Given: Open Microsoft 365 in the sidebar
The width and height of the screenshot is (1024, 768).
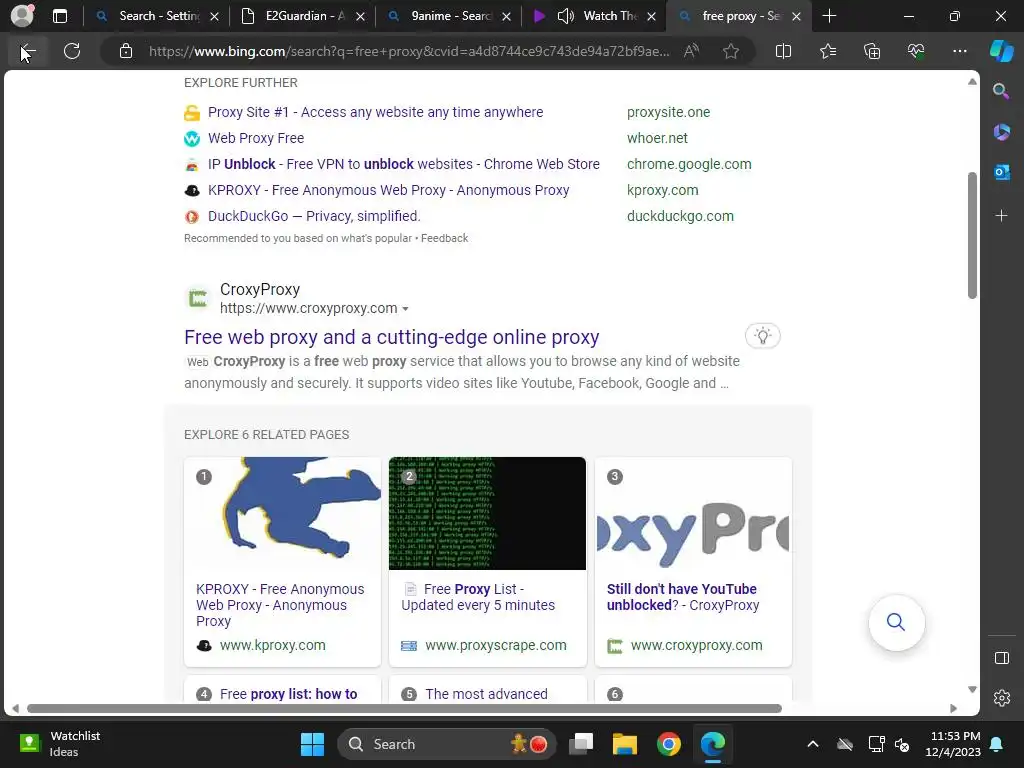Looking at the screenshot, I should click(x=1001, y=132).
